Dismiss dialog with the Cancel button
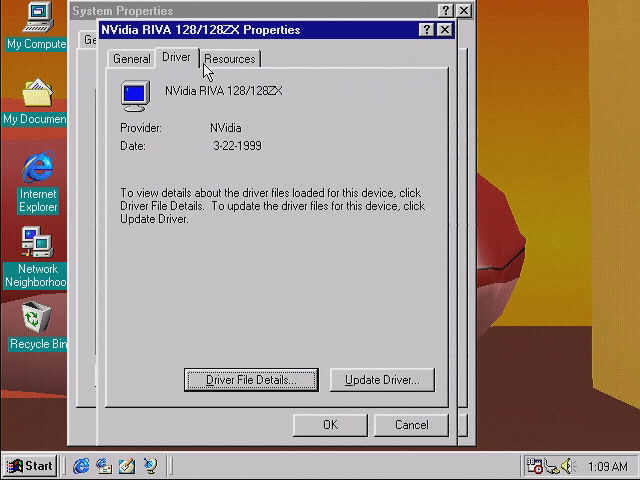Image resolution: width=640 pixels, height=480 pixels. coord(411,425)
